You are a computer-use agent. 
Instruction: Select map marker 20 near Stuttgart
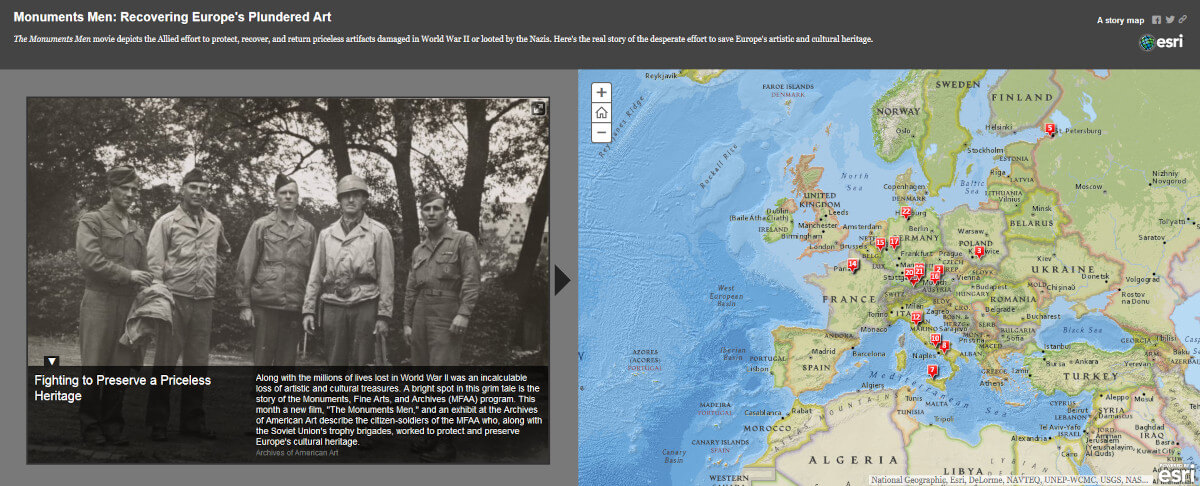click(910, 274)
